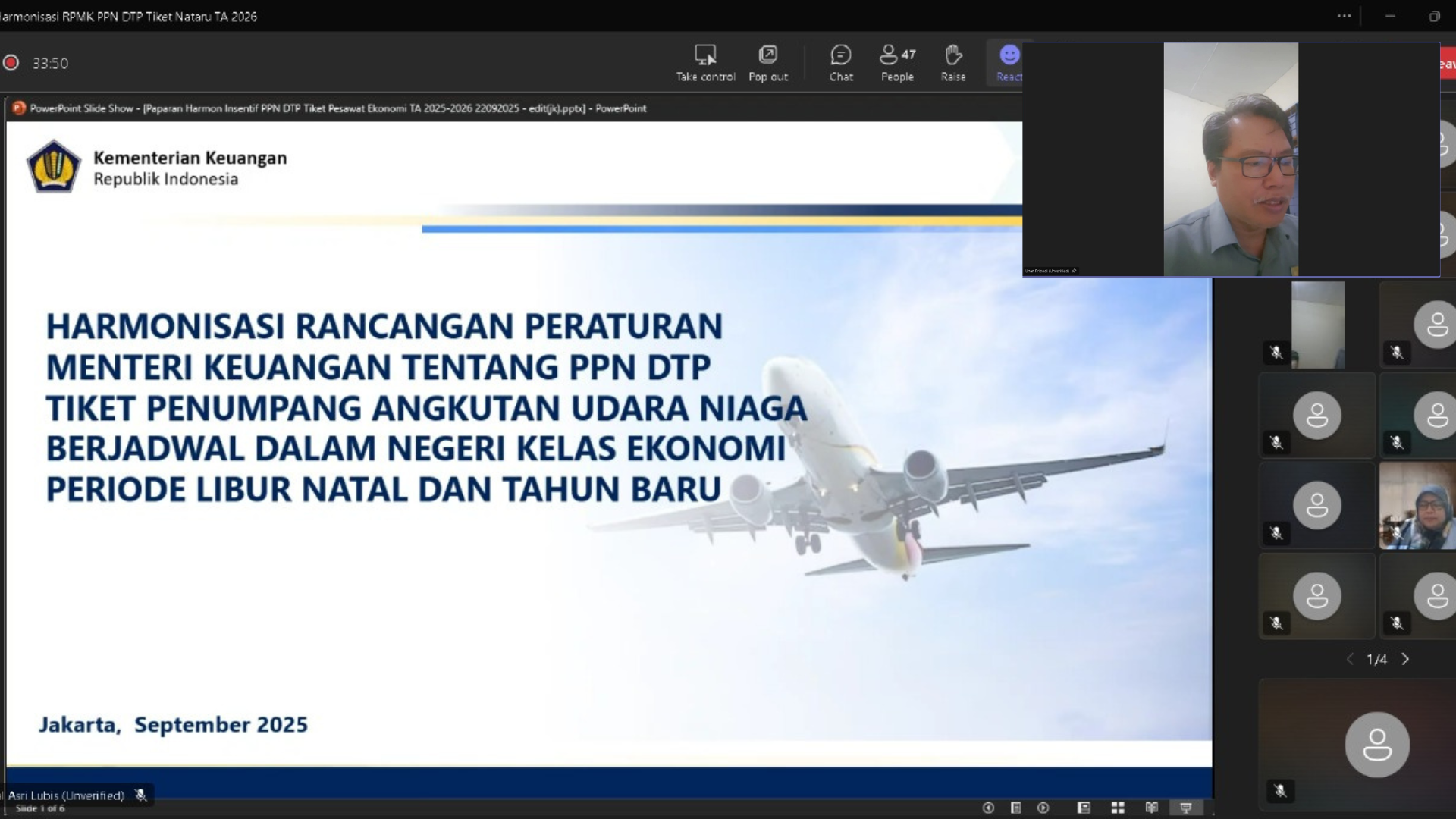Go to next page of participant gallery
Screen dimensions: 1456x819
tap(1405, 659)
